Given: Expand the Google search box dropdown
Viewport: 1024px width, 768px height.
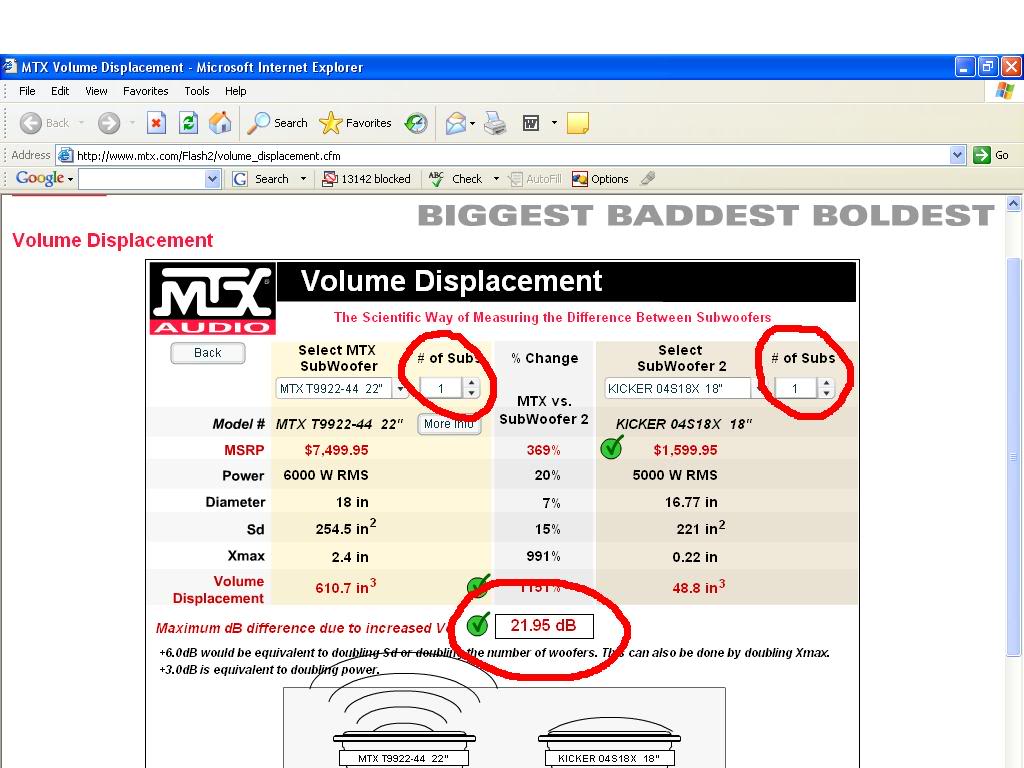Looking at the screenshot, I should click(212, 179).
